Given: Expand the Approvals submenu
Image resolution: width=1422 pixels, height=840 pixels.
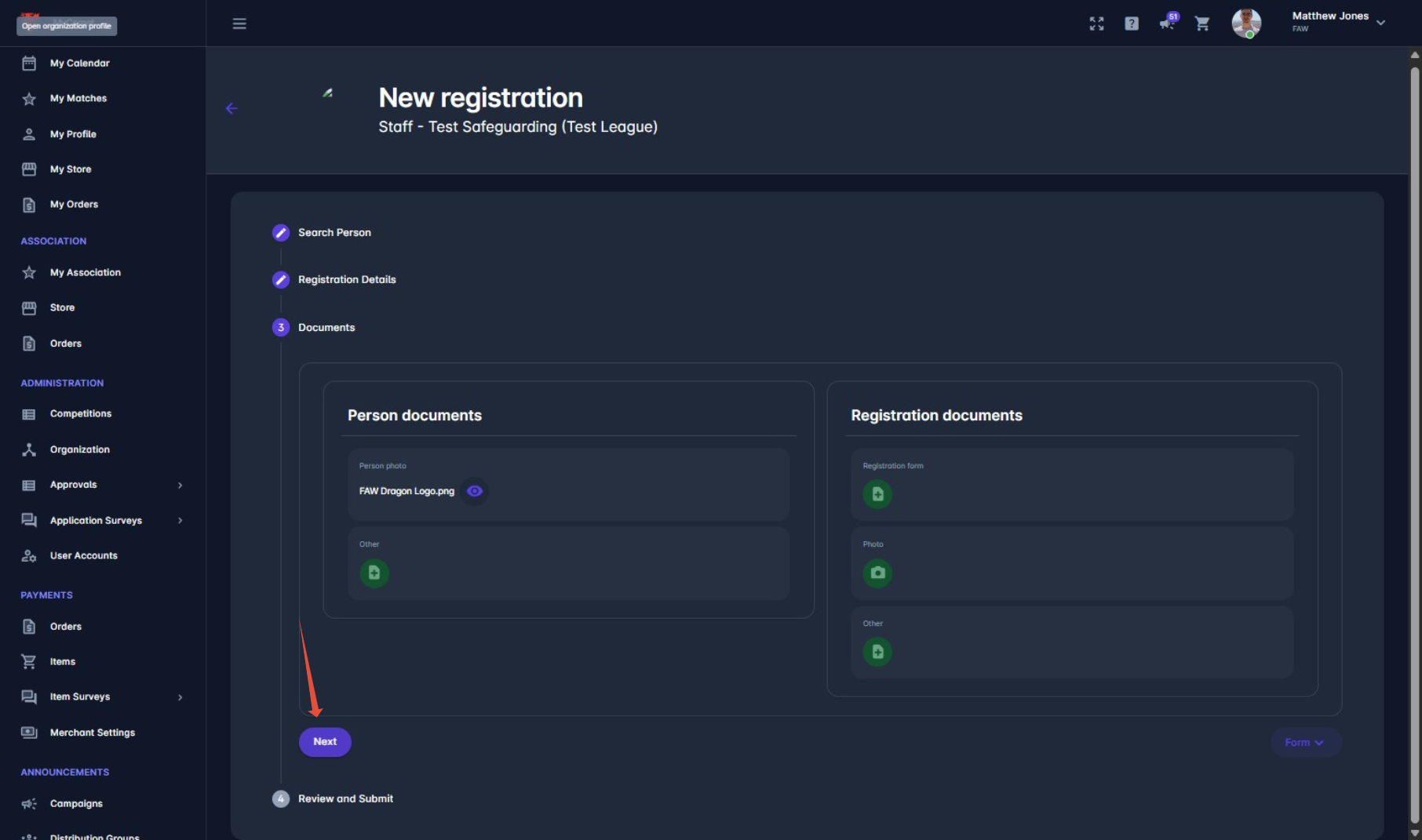Looking at the screenshot, I should (180, 485).
